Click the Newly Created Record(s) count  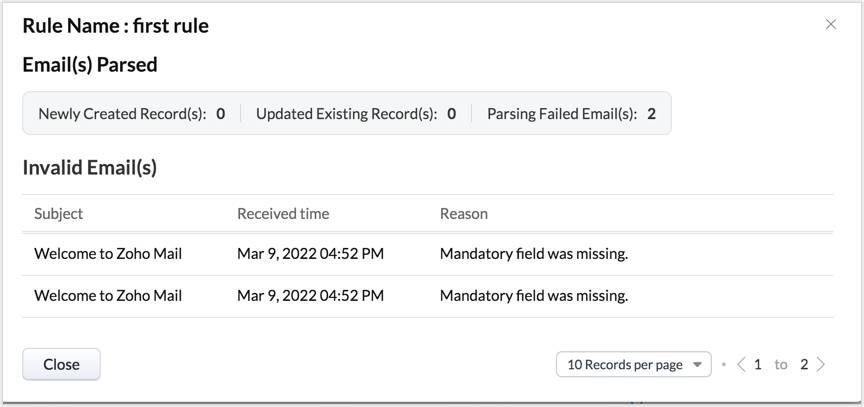pyautogui.click(x=220, y=114)
